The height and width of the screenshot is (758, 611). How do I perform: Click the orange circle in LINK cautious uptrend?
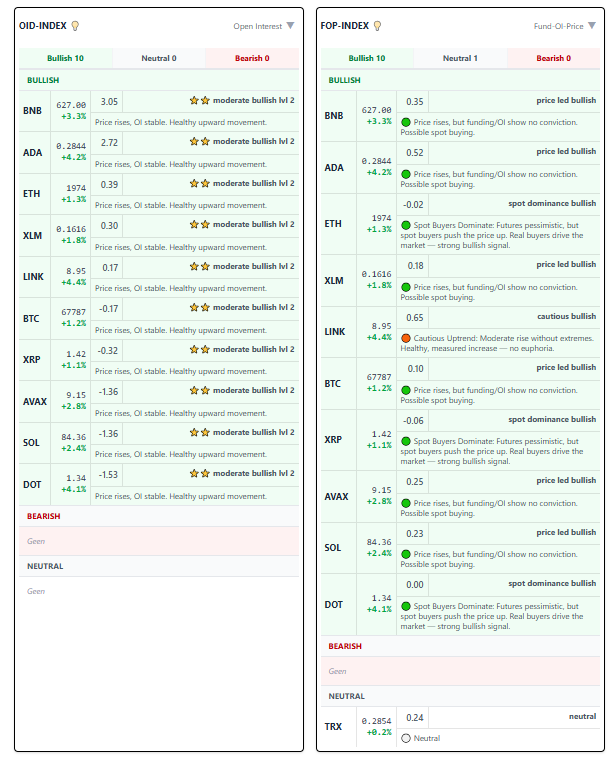[x=405, y=338]
